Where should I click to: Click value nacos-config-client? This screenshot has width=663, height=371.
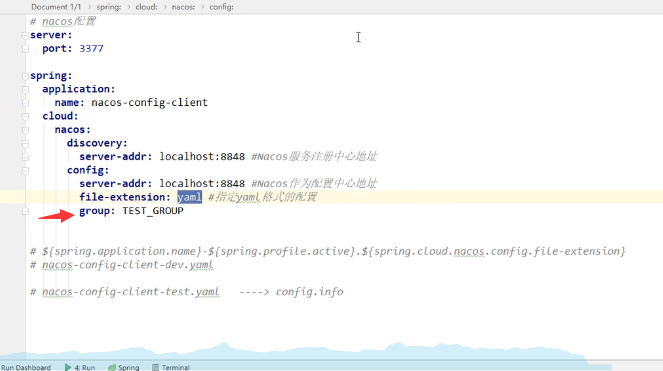point(150,103)
